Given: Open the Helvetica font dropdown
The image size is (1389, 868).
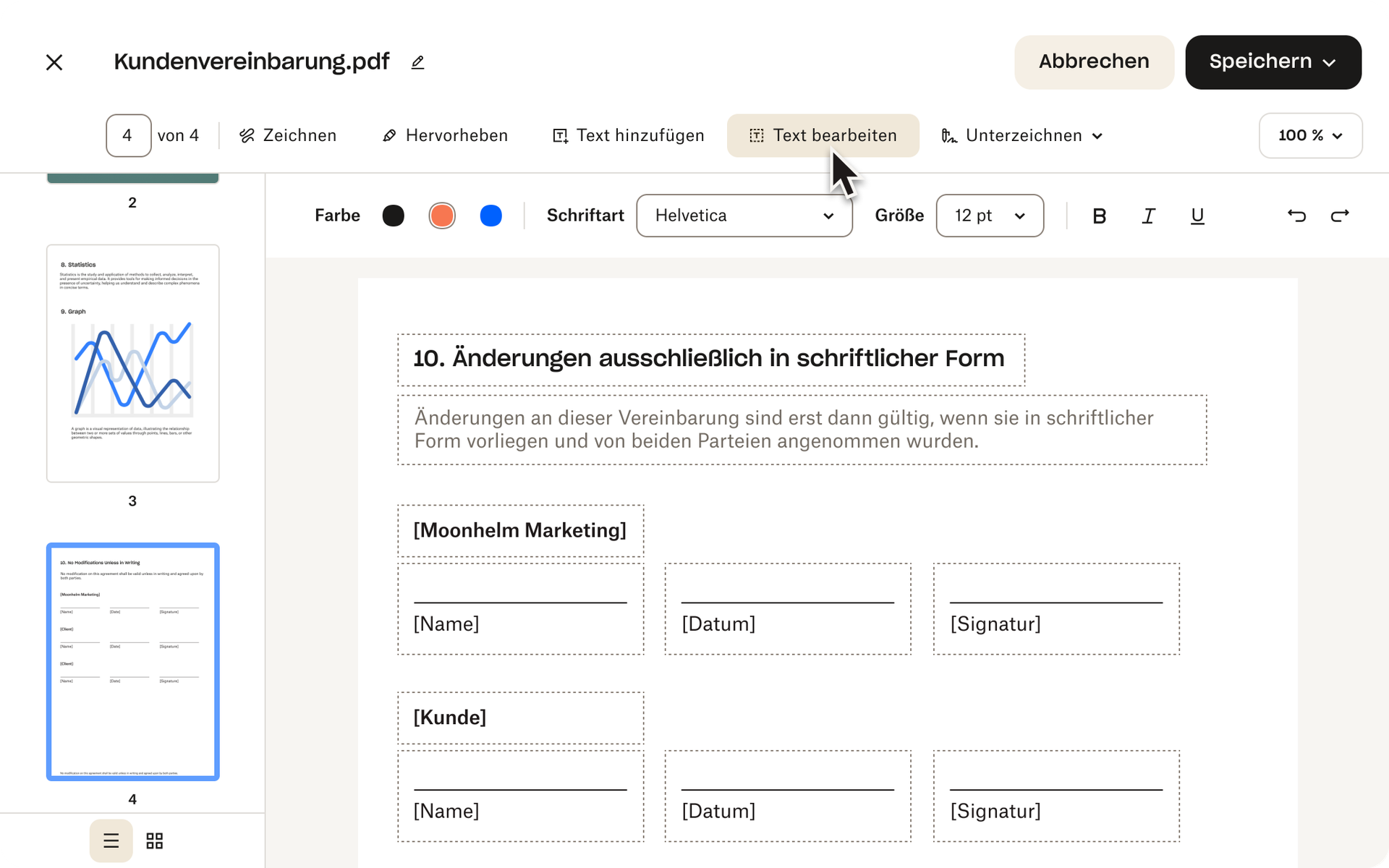Looking at the screenshot, I should coord(744,216).
